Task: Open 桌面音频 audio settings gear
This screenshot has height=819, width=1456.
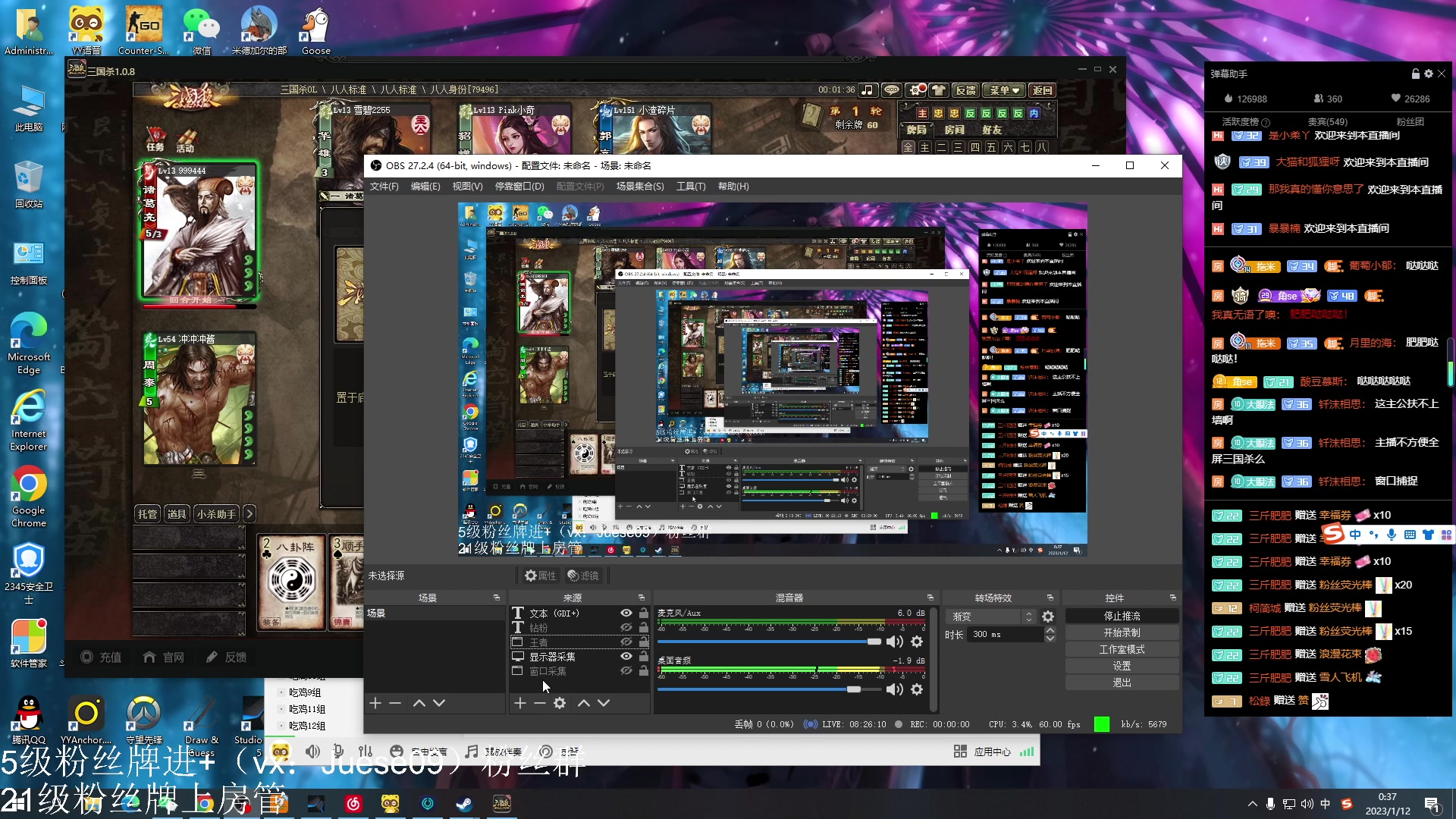Action: [917, 689]
